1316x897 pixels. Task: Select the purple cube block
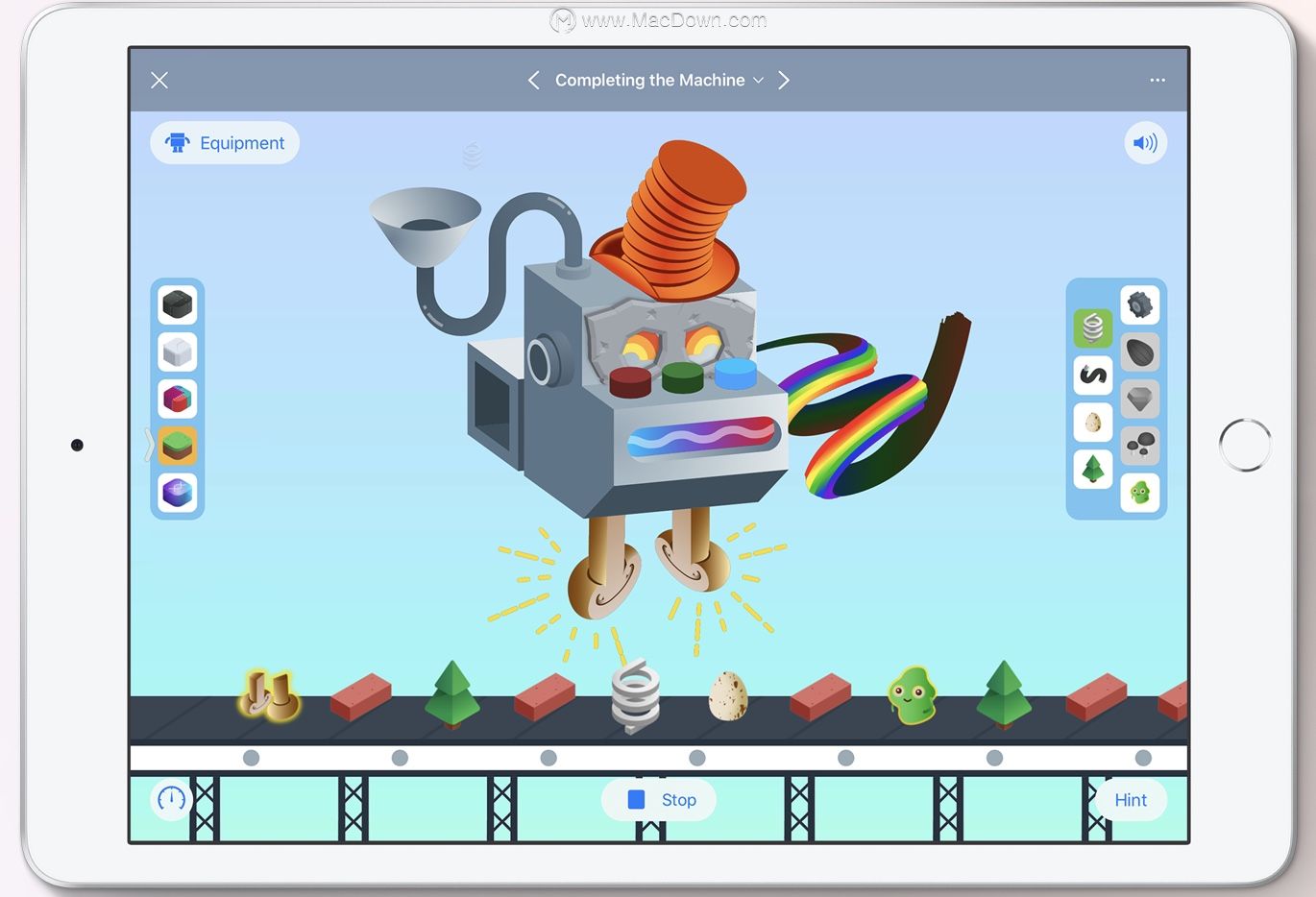point(178,493)
